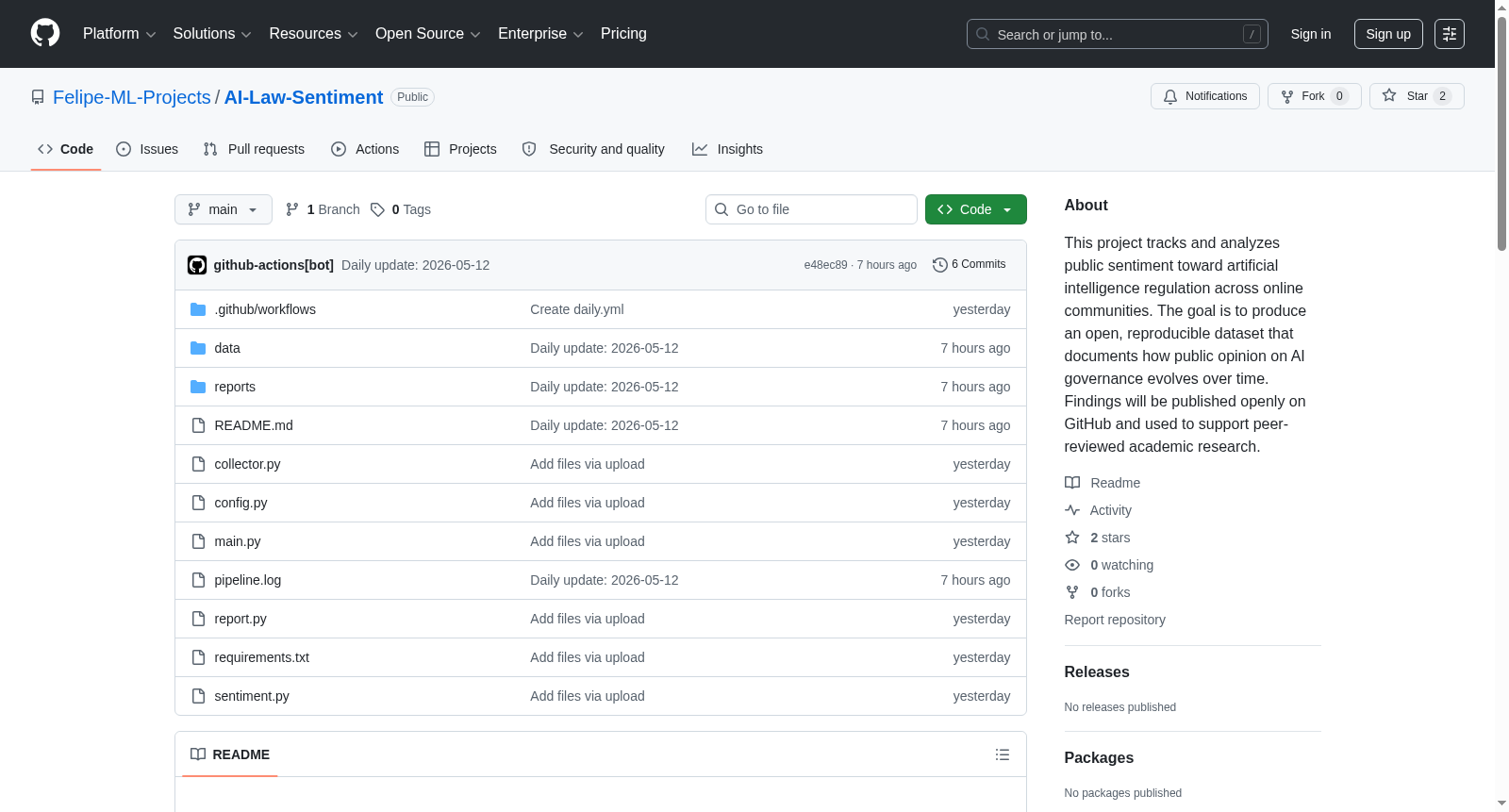Open the Activity link in About
Viewport: 1509px width, 812px height.
click(1099, 510)
